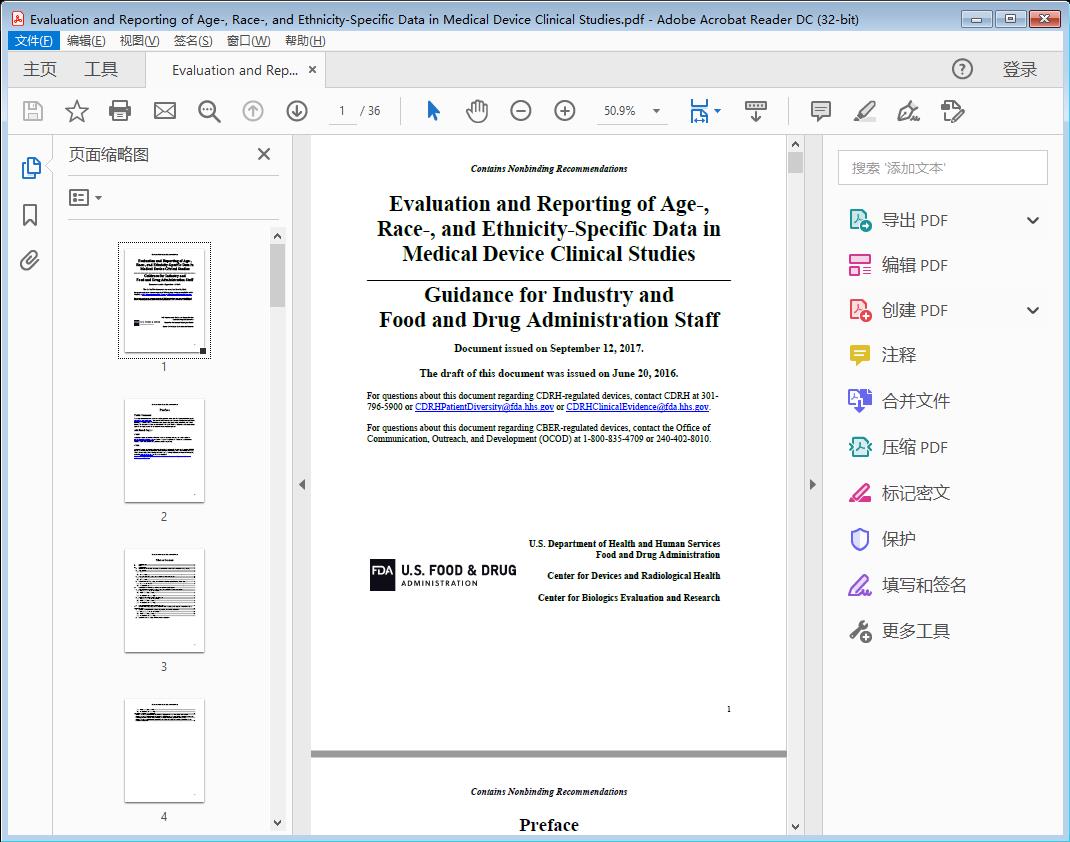The image size is (1070, 842).
Task: Go to the previous page arrow
Action: pos(253,111)
